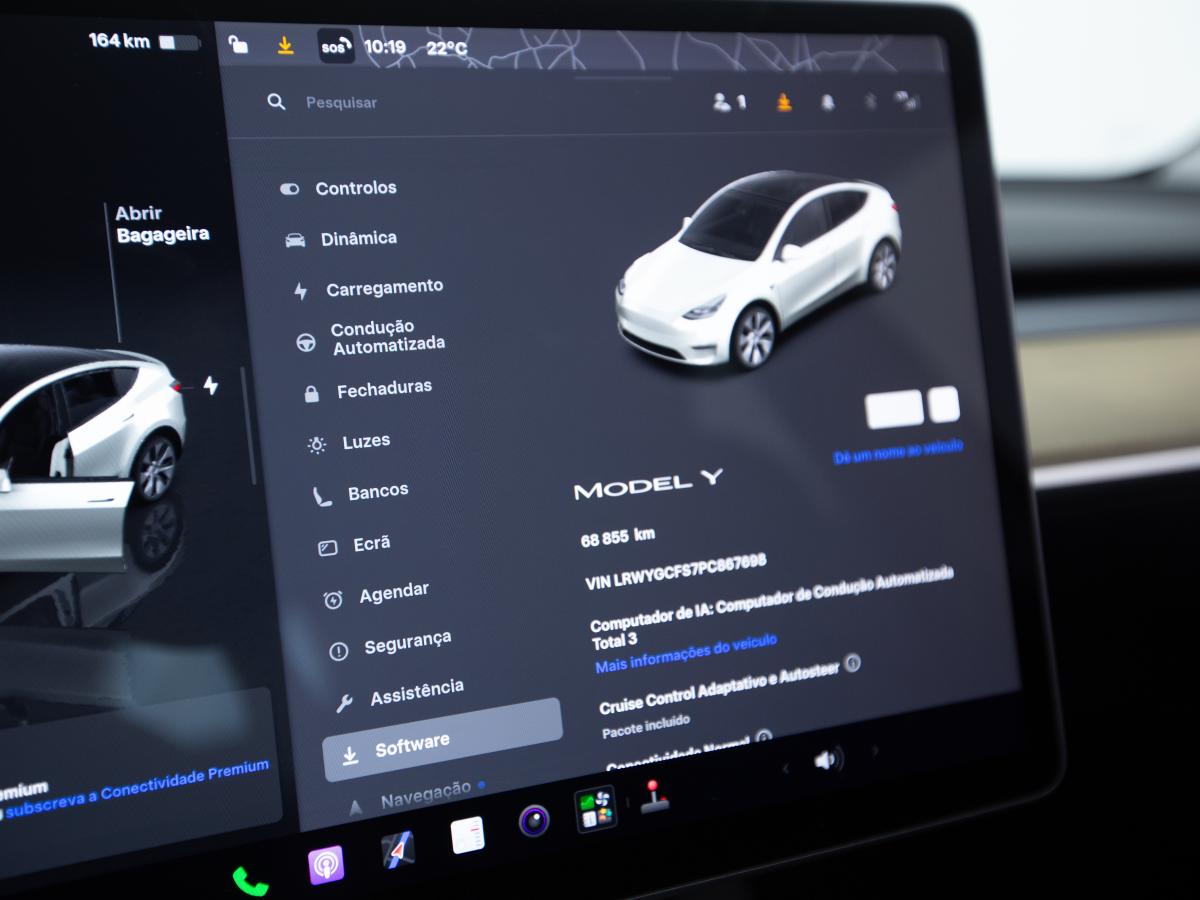This screenshot has width=1200, height=900.
Task: Tap info icon beside Cruise Control Adaptativo
Action: [852, 662]
